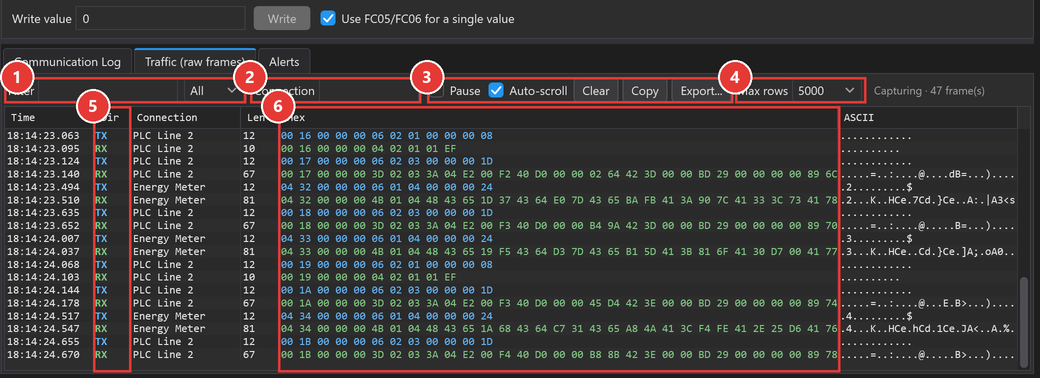The height and width of the screenshot is (378, 1040).
Task: Select Energy Meter in the 18:14:23.510 row
Action: pyautogui.click(x=168, y=200)
